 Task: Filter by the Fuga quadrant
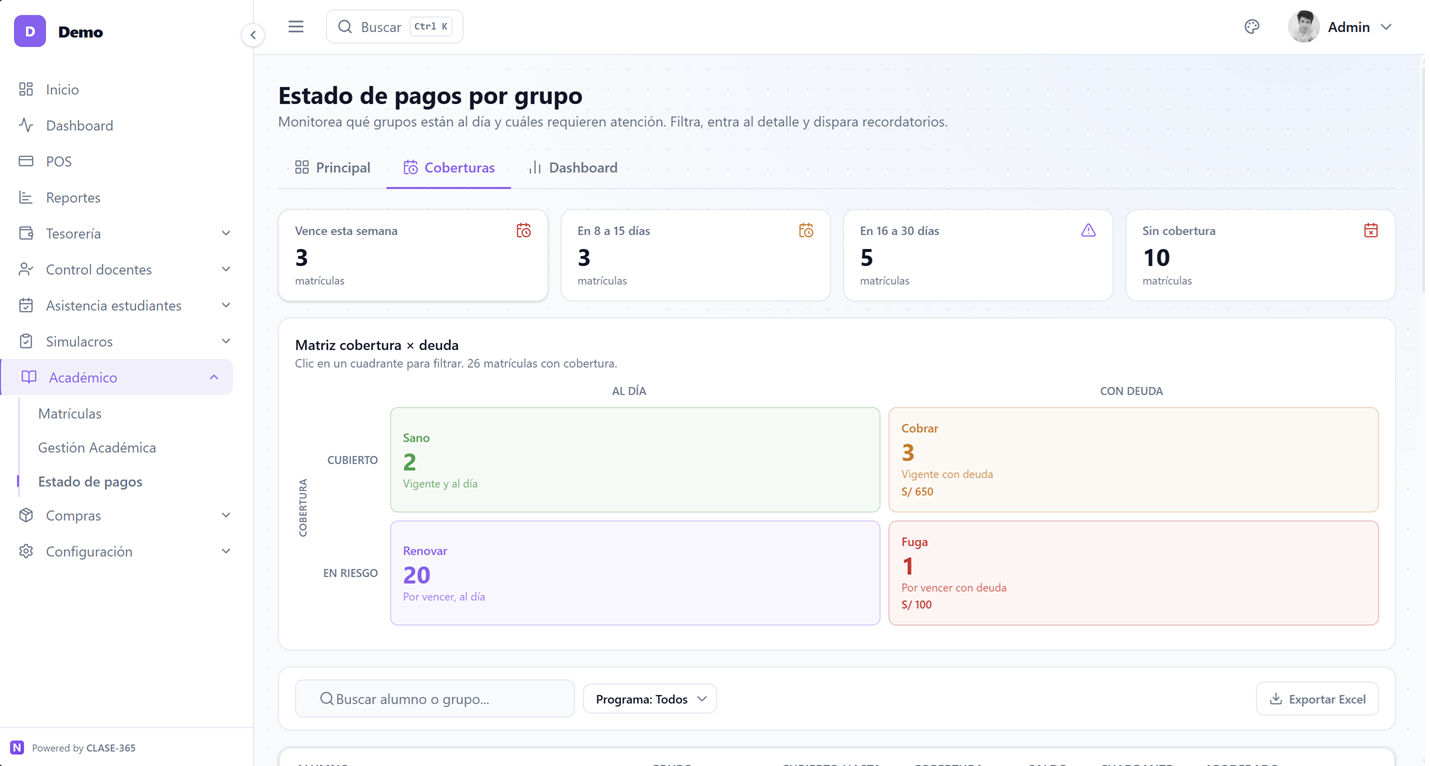coord(1133,573)
